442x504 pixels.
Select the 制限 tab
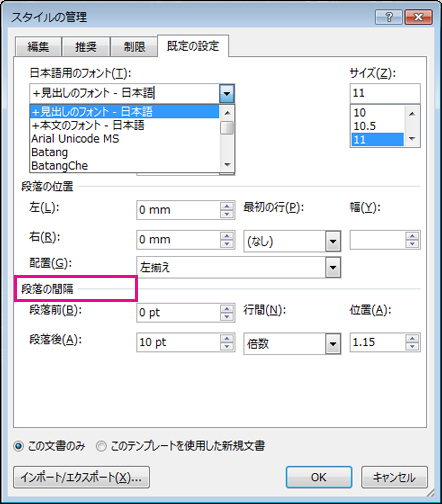click(134, 47)
